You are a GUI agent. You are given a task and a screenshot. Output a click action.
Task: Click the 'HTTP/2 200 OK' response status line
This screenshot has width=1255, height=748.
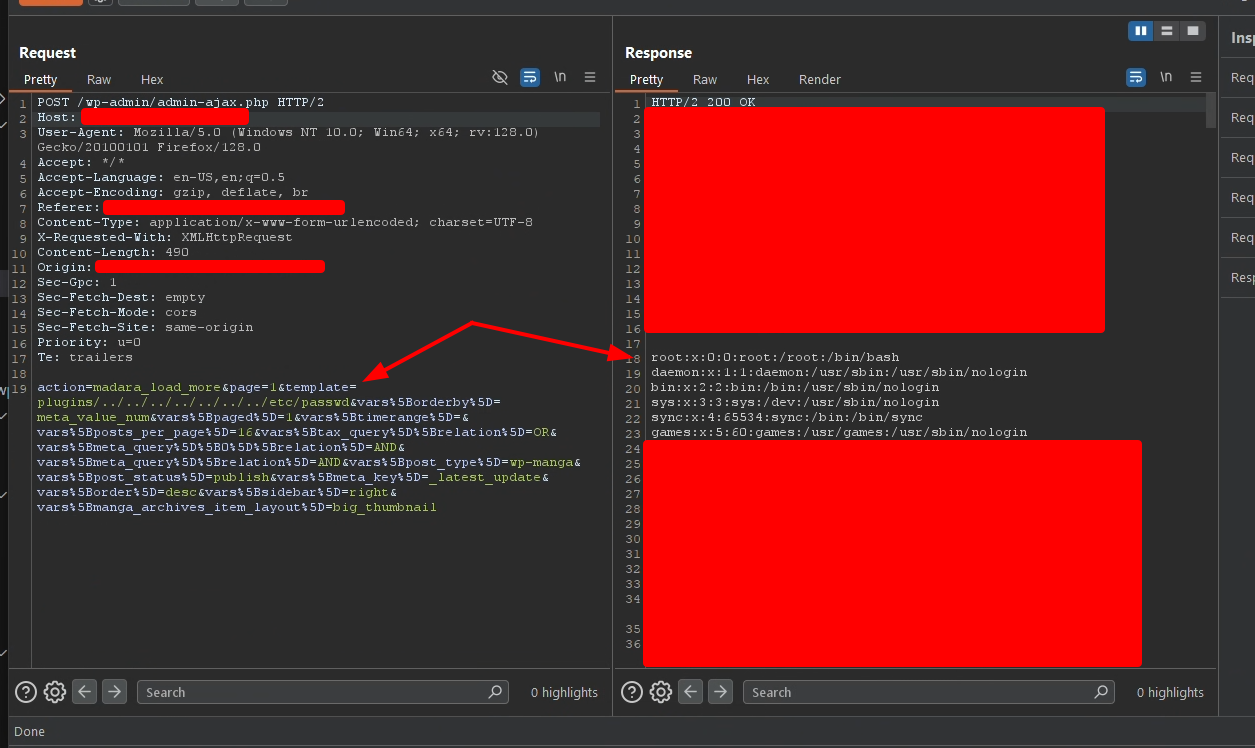(703, 102)
